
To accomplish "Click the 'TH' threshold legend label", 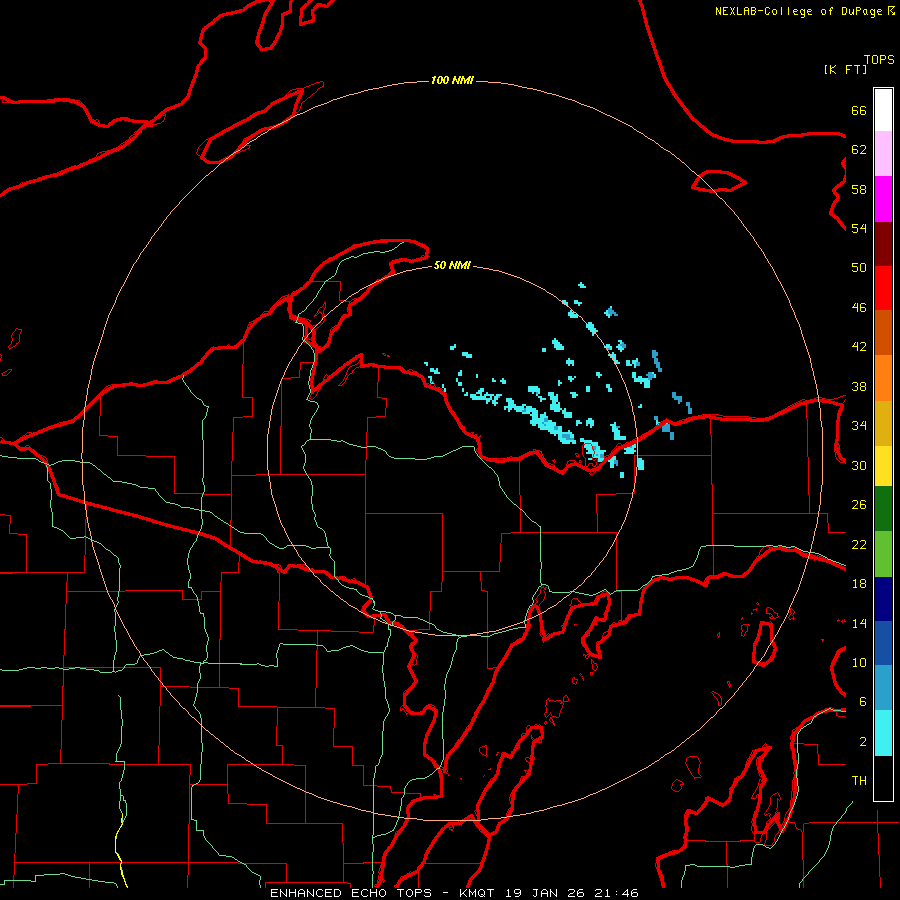I will (x=859, y=781).
